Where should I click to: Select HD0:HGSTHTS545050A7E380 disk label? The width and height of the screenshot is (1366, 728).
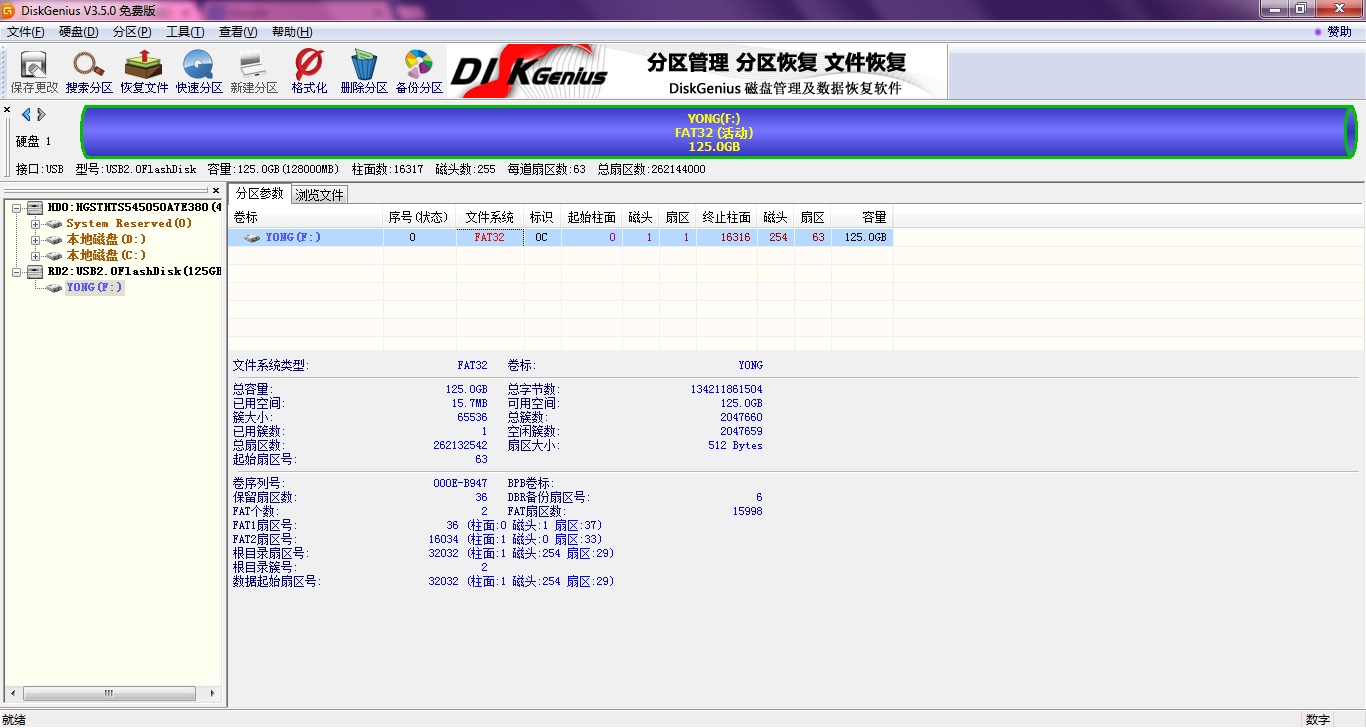coord(134,208)
